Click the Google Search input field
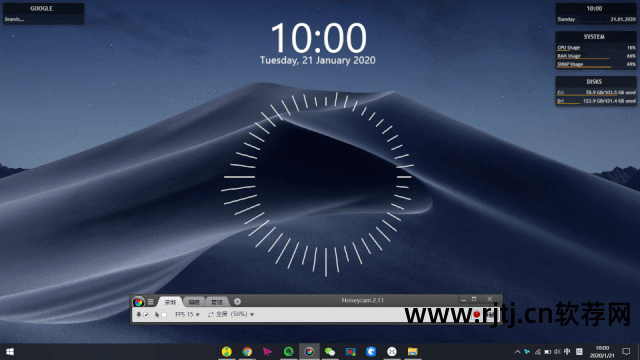 (43, 19)
